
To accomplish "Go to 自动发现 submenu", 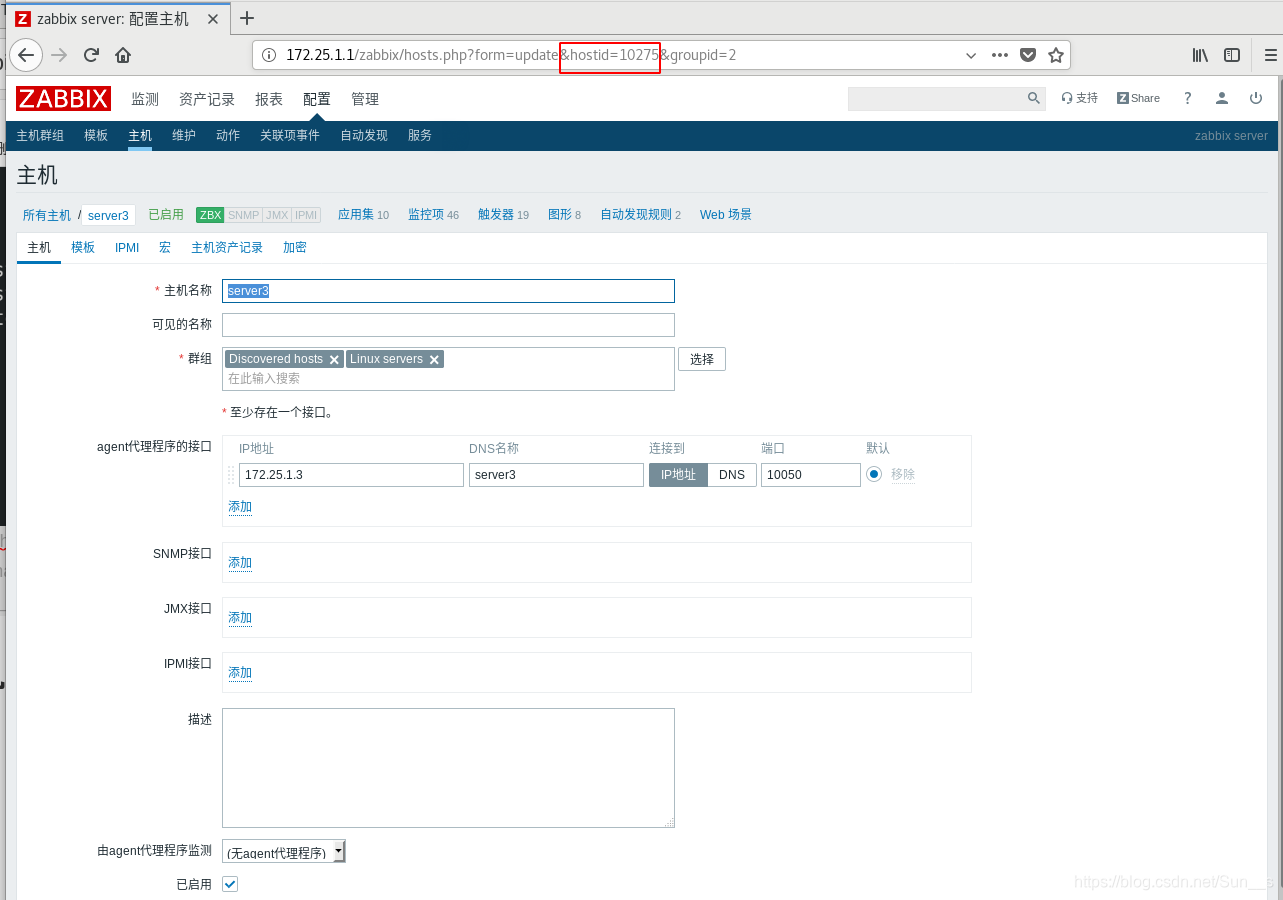I will click(364, 135).
